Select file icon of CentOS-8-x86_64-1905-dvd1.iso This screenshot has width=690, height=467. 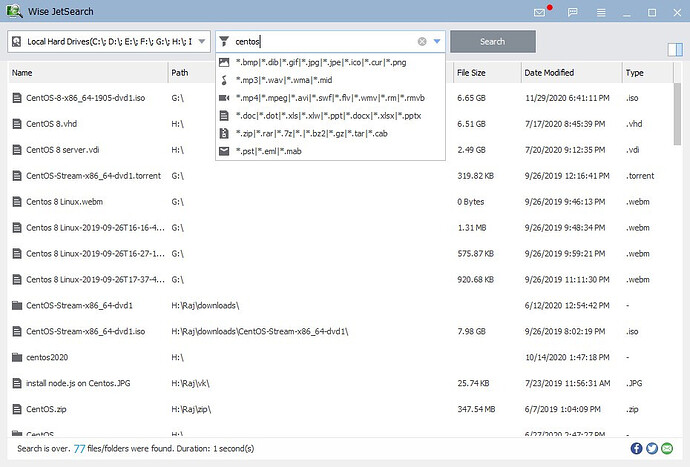point(17,98)
